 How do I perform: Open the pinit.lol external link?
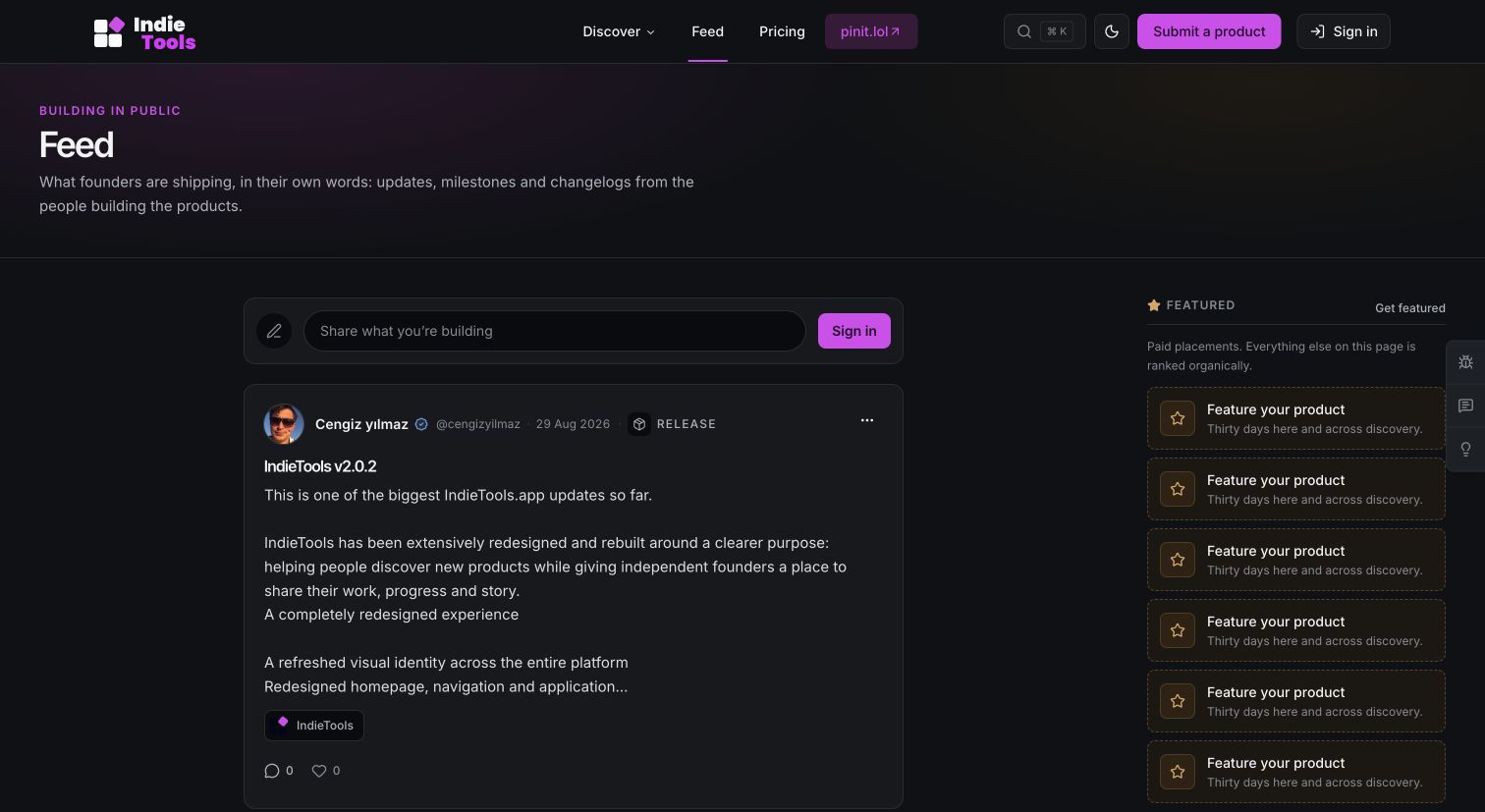pyautogui.click(x=871, y=31)
